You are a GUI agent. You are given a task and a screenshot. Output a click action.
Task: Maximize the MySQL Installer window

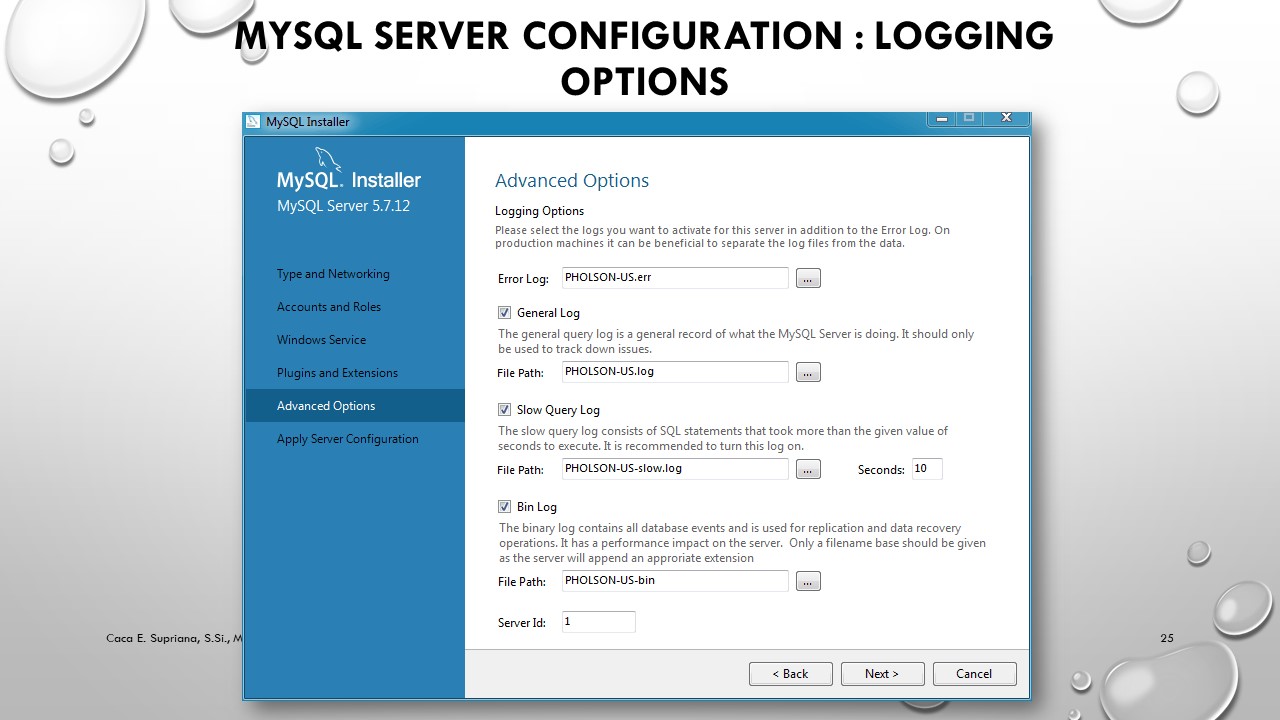click(968, 119)
